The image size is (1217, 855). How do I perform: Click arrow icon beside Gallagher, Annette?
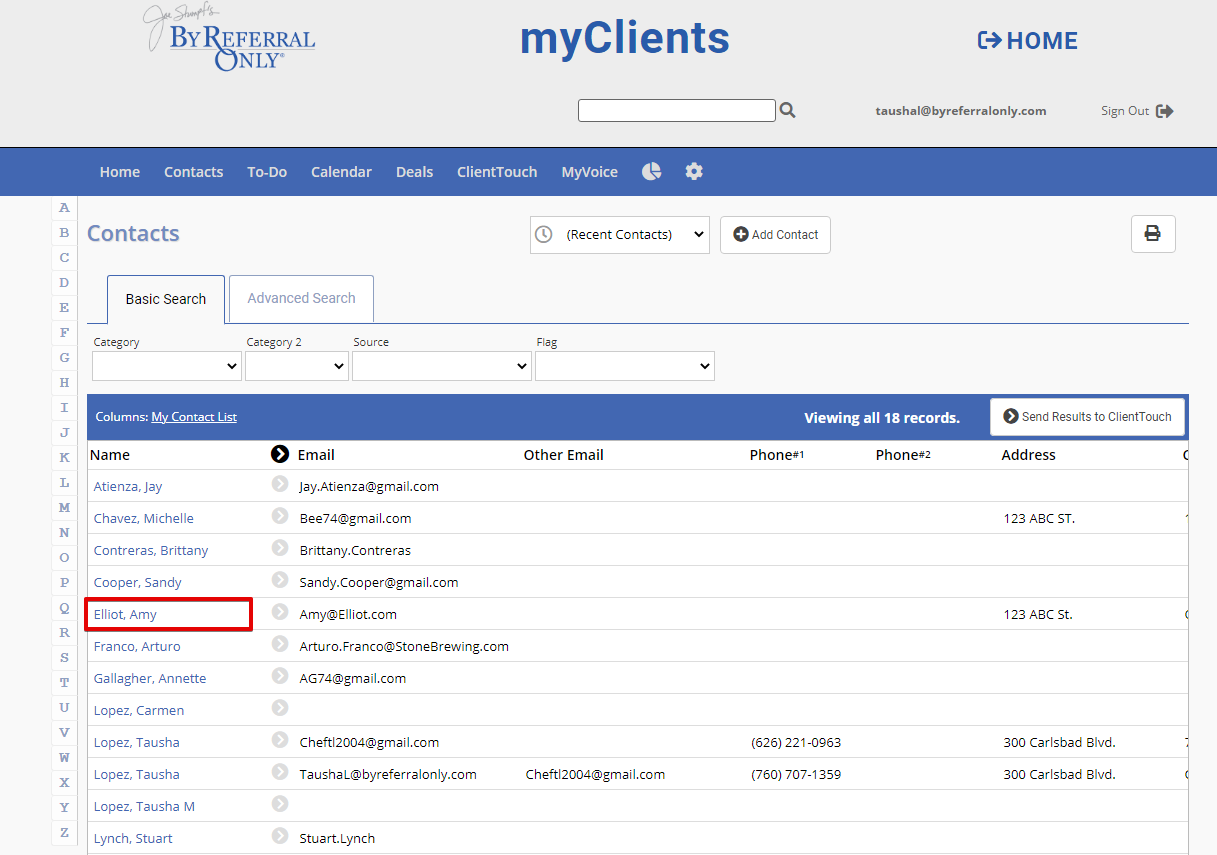[x=280, y=677]
